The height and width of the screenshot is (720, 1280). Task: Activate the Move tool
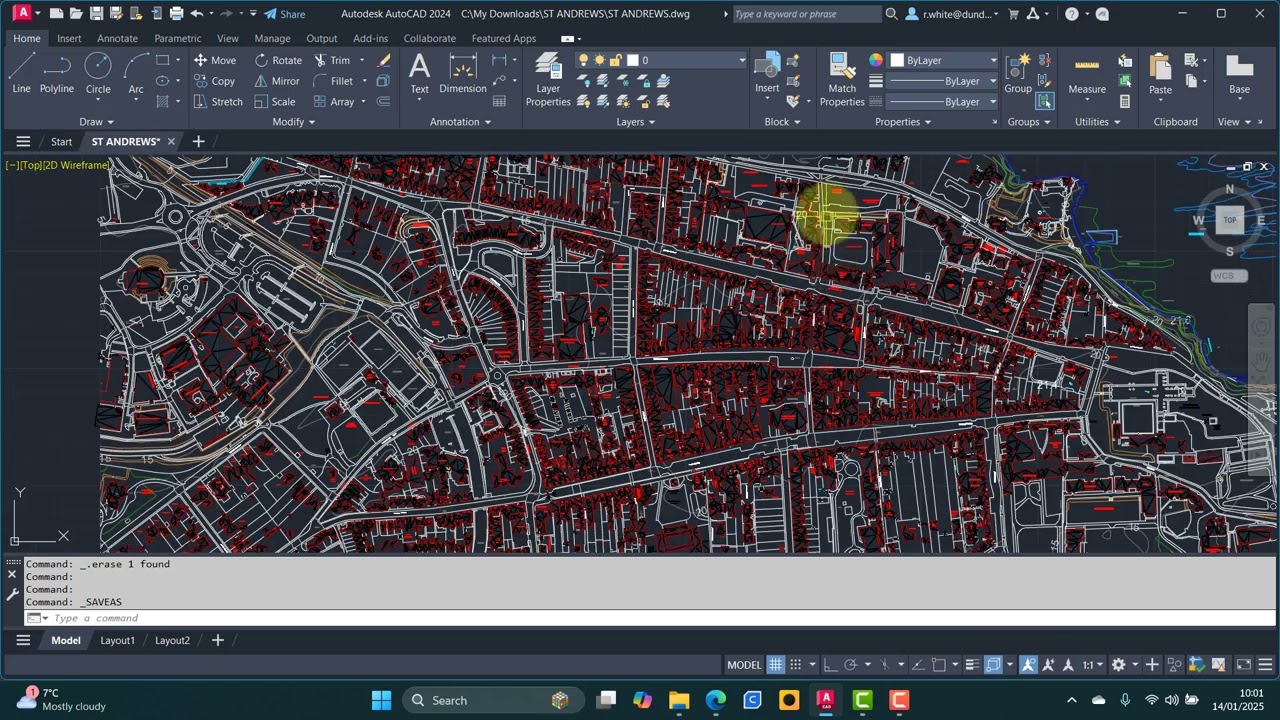pyautogui.click(x=215, y=60)
